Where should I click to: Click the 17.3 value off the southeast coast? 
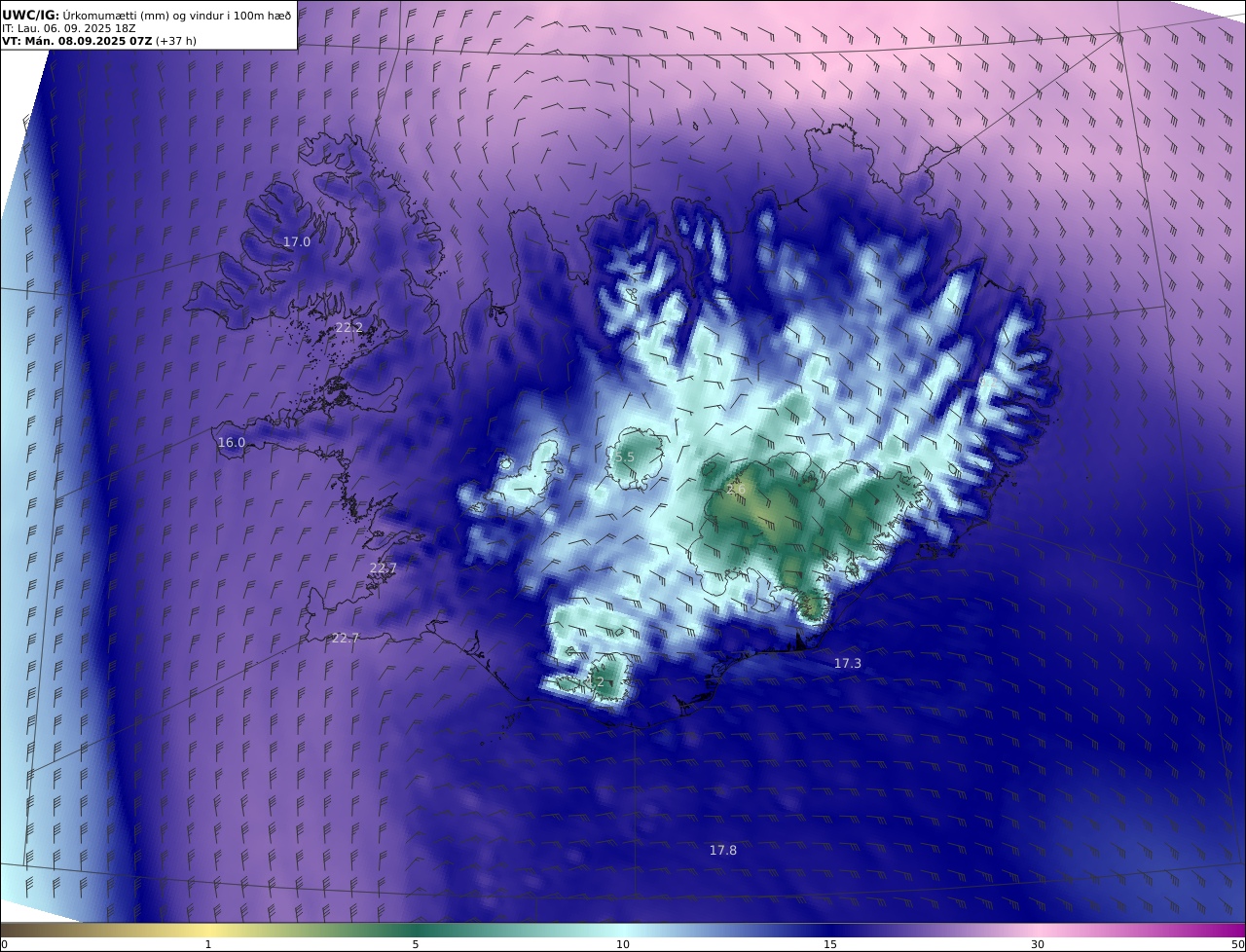(x=848, y=663)
